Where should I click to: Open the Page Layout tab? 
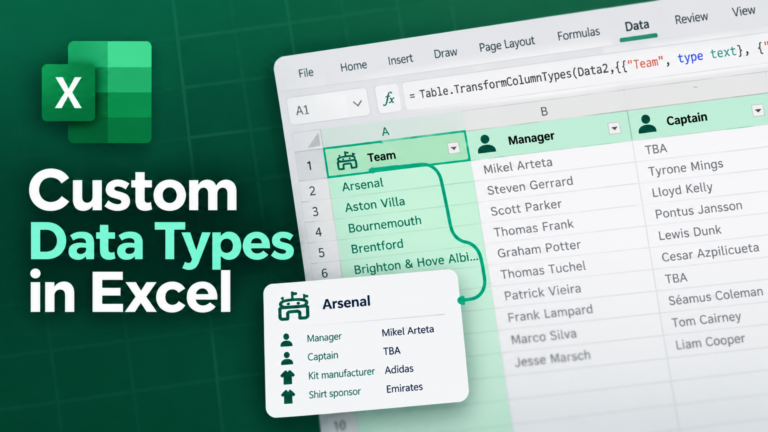point(506,45)
